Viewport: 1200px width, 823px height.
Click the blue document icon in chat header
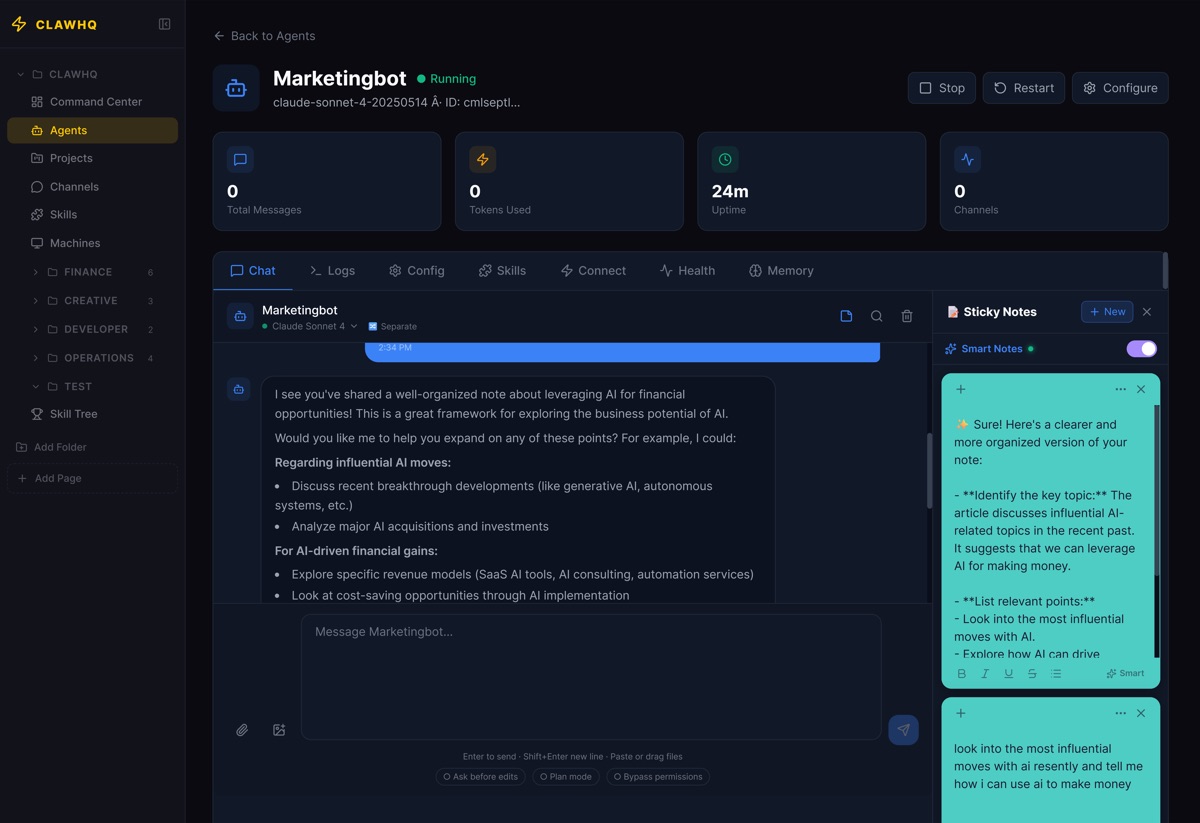846,315
